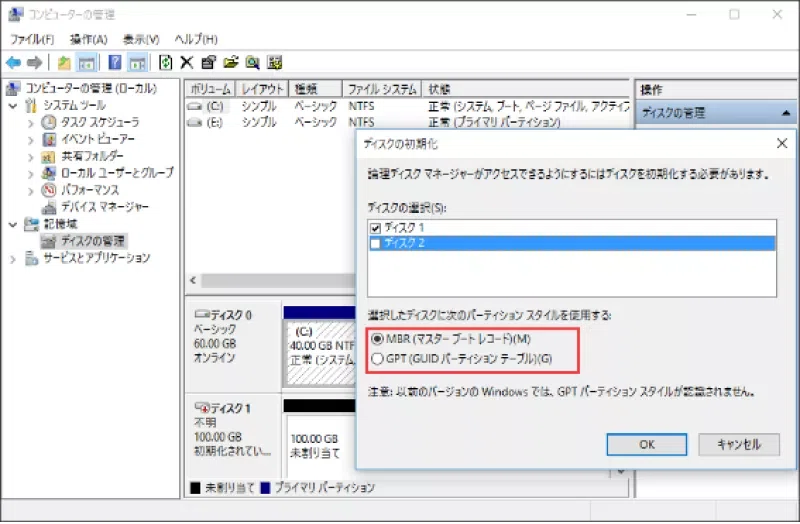Click the magnifier Explore toolbar icon
Screen dimensions: 800x524
(x=253, y=63)
